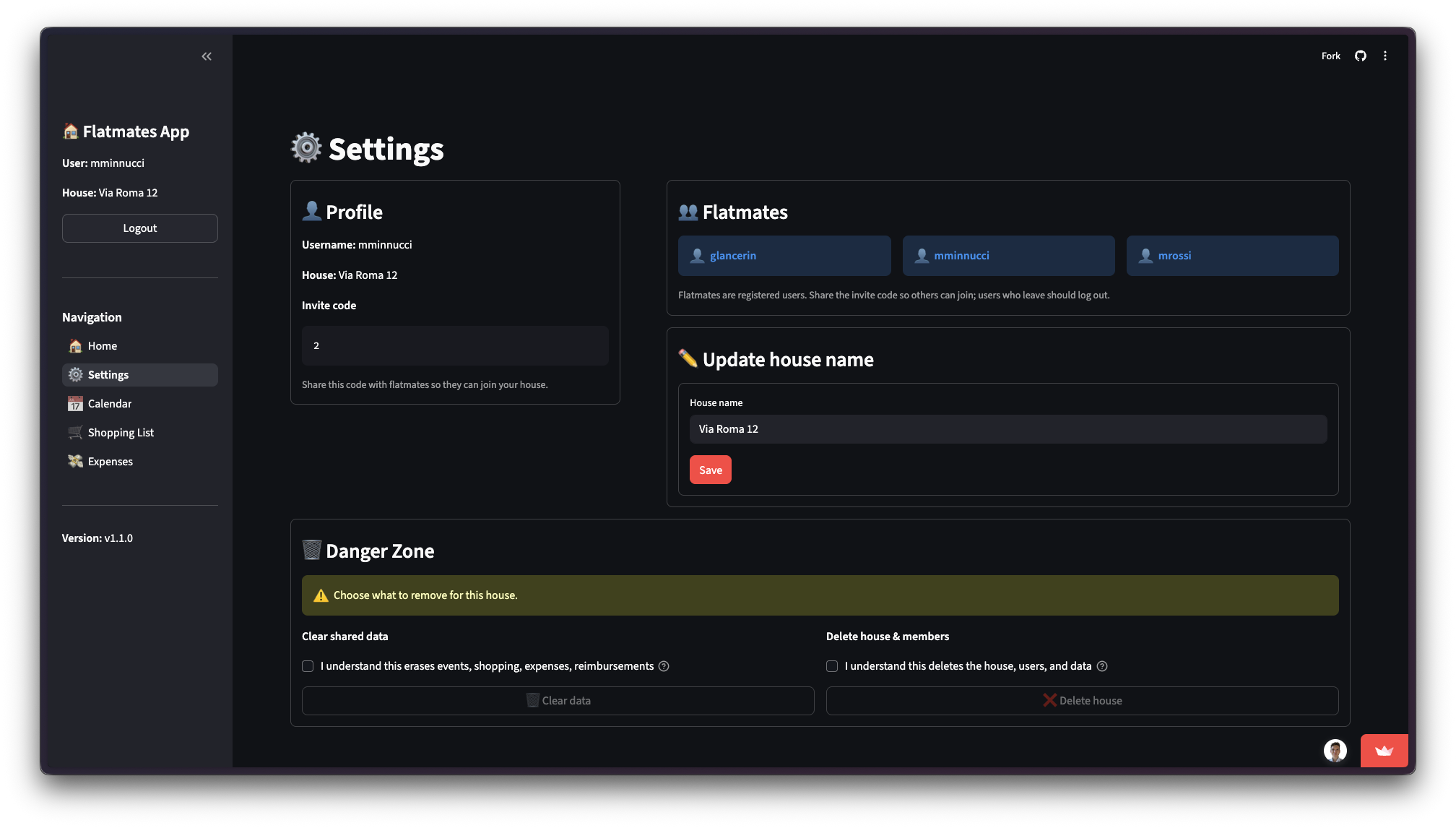Open the three-dot menu at top right
1456x828 pixels.
[1385, 56]
